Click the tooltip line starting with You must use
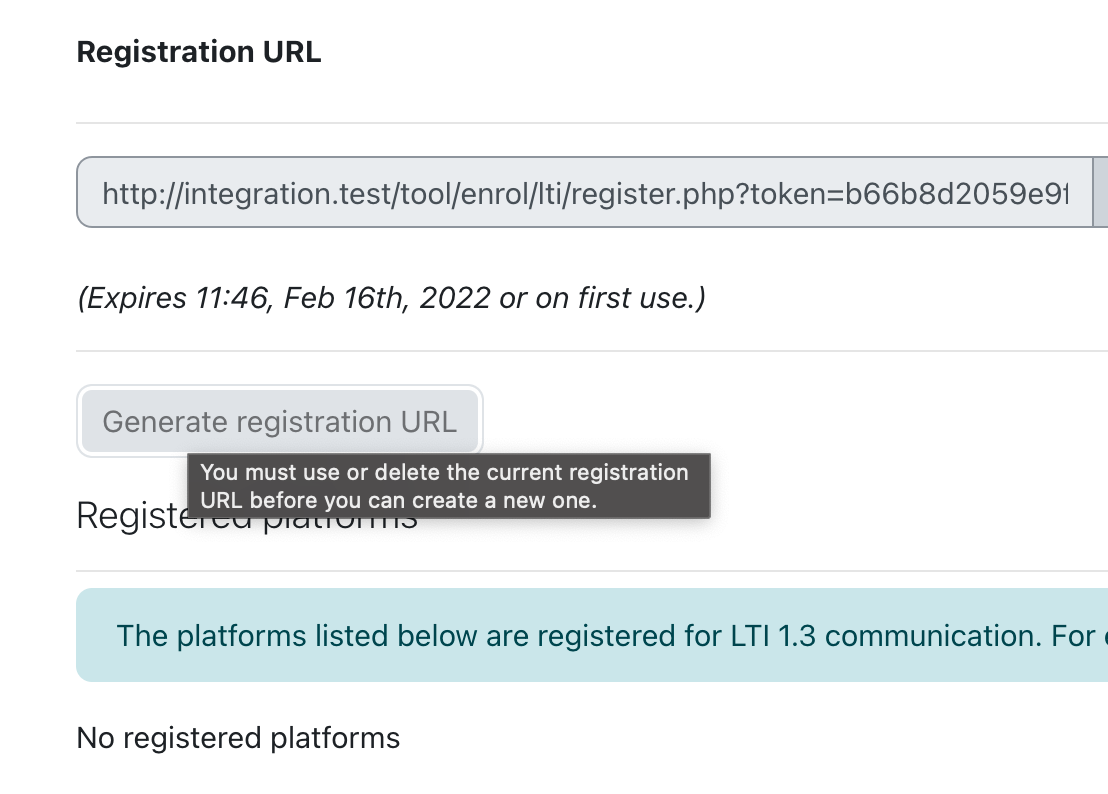 [444, 472]
